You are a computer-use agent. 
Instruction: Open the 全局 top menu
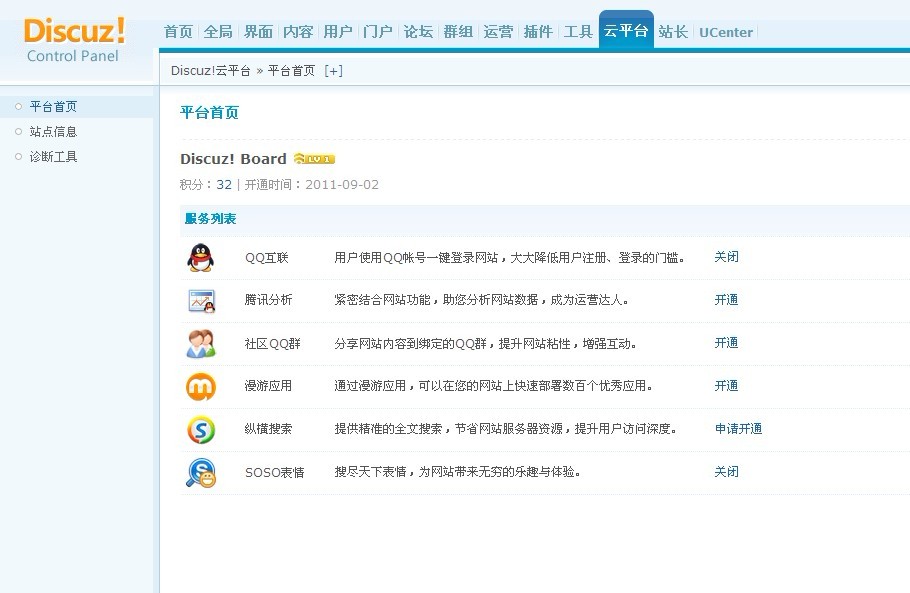point(218,31)
